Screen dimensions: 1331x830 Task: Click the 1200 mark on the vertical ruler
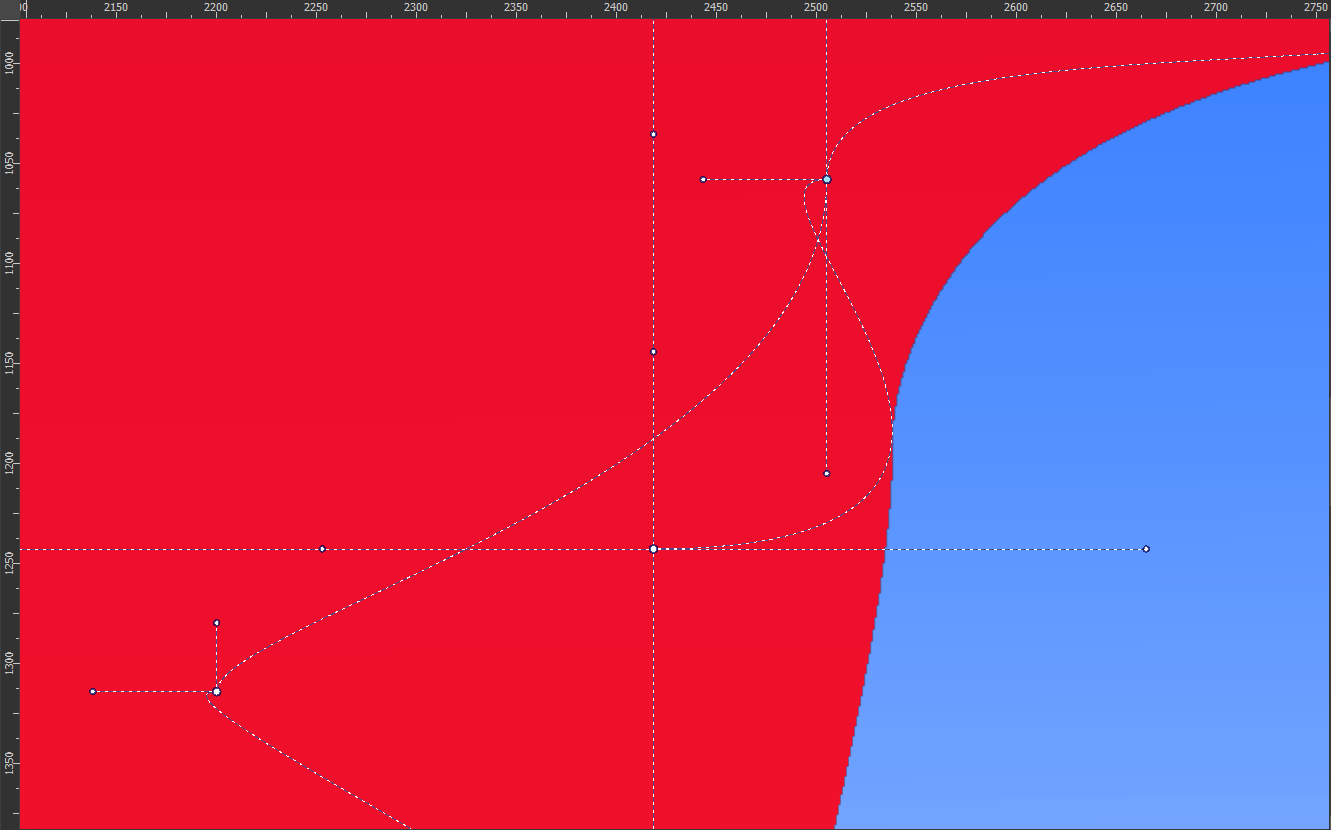pyautogui.click(x=9, y=461)
